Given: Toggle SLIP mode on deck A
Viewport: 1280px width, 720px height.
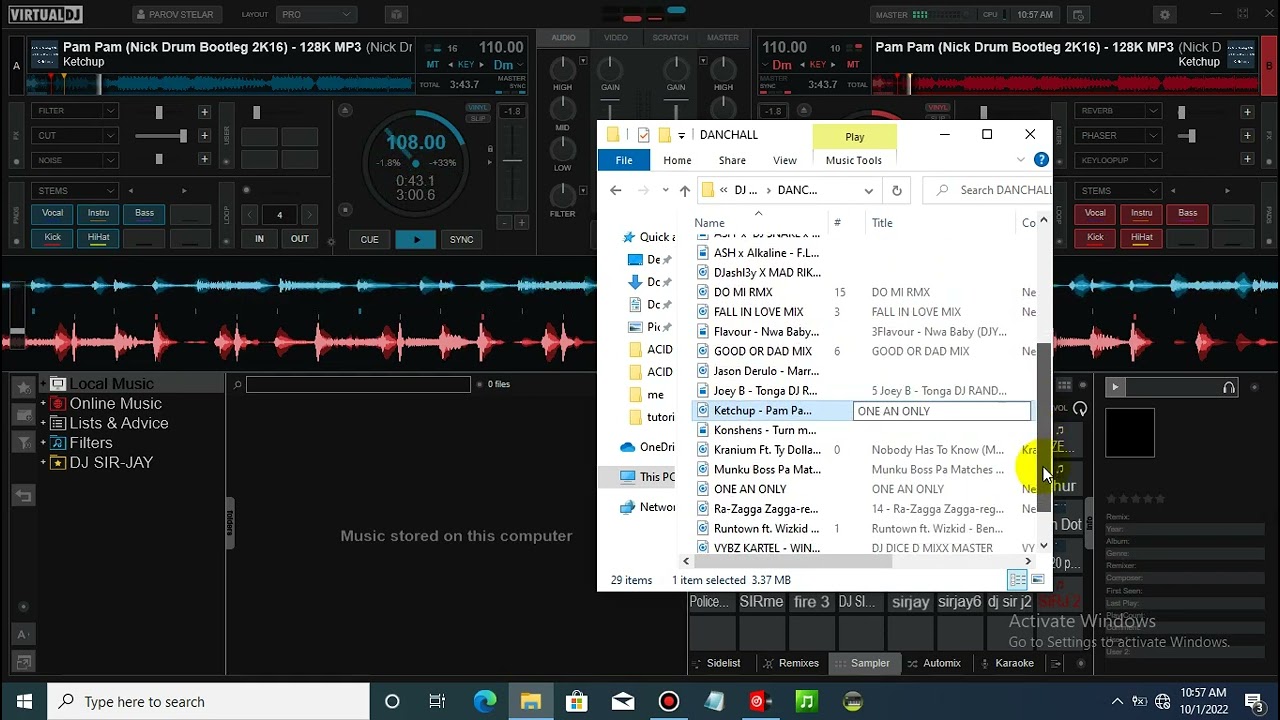Looking at the screenshot, I should tap(478, 117).
